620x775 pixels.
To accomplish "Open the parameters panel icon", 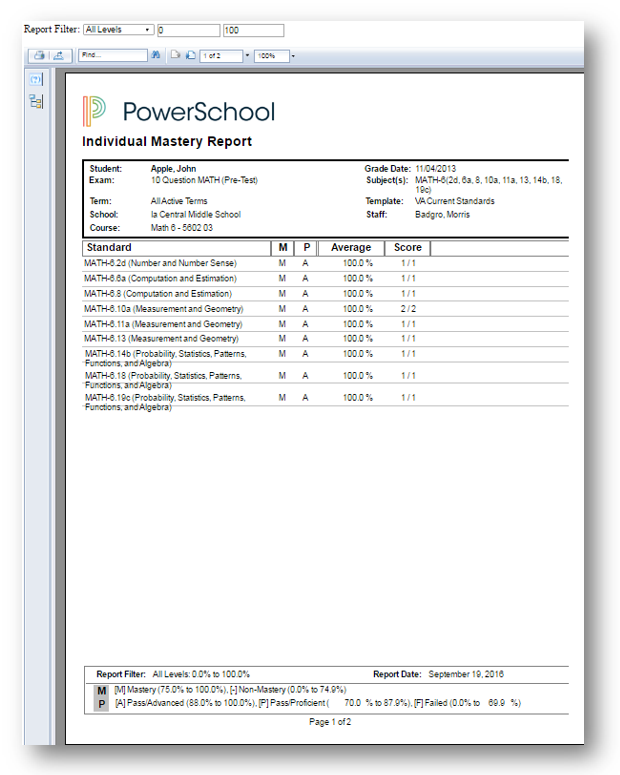I will (x=36, y=80).
